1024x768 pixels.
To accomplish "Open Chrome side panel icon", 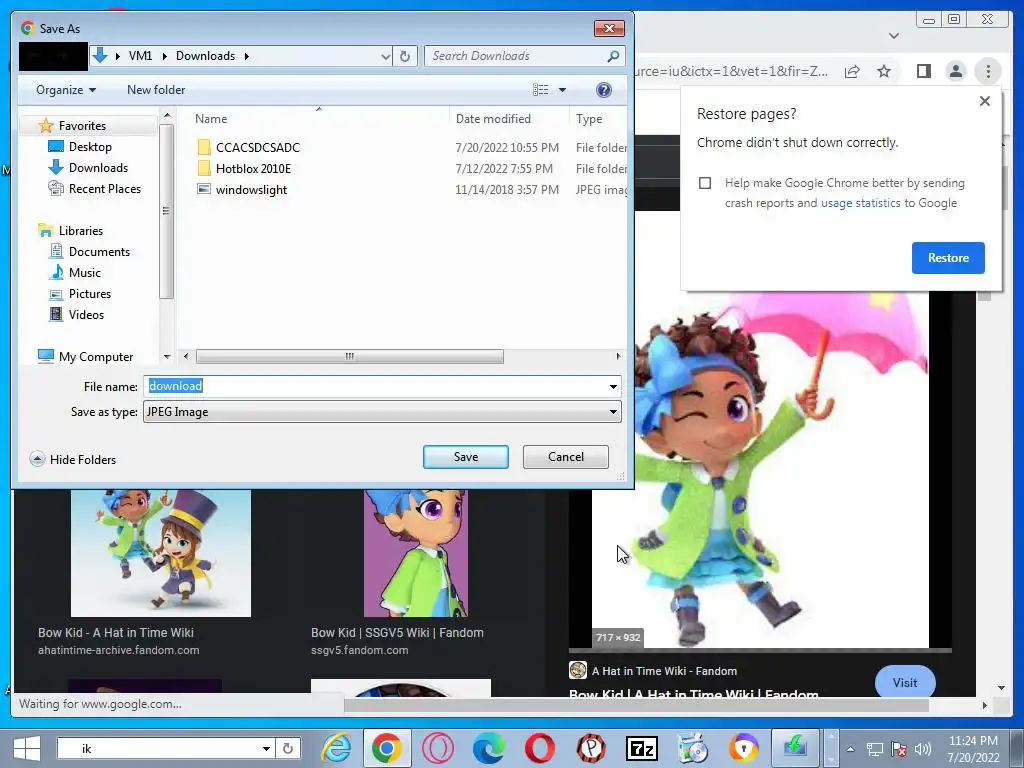I will 923,71.
